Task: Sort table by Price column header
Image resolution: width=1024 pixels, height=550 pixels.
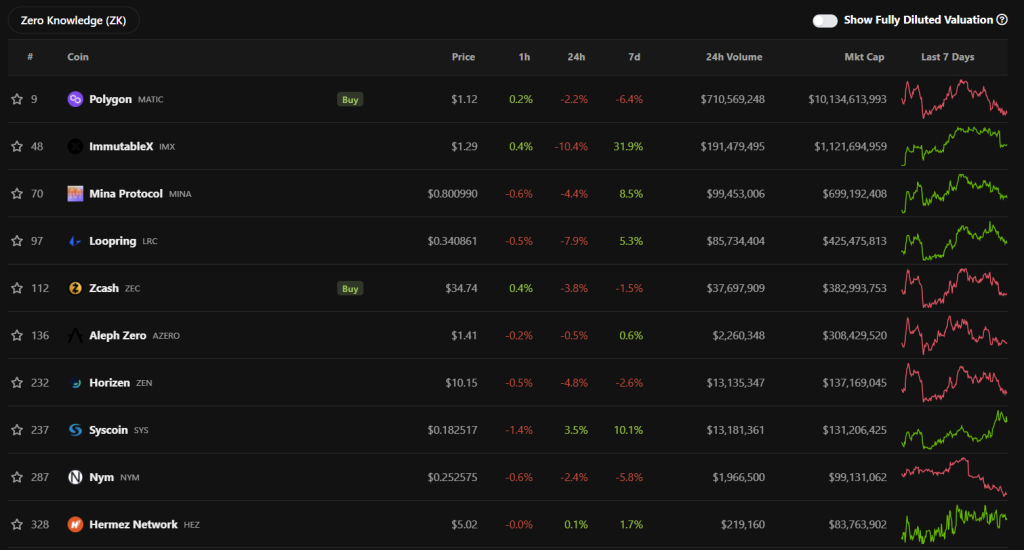Action: [x=463, y=57]
